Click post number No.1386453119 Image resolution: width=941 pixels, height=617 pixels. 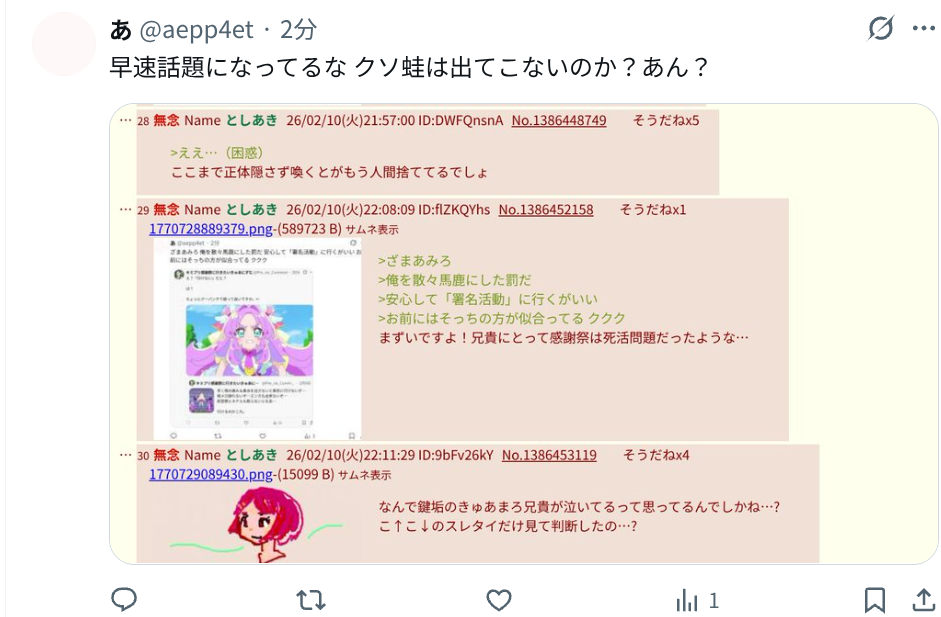(549, 456)
